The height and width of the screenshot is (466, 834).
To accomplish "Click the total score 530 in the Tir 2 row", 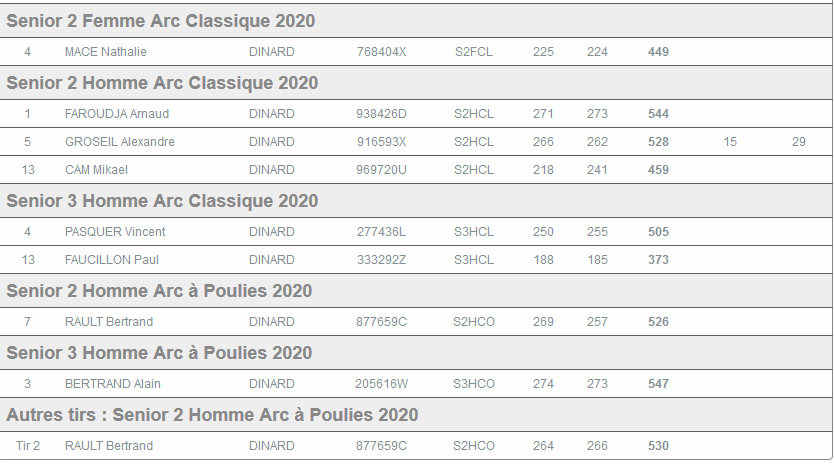I will pos(658,446).
